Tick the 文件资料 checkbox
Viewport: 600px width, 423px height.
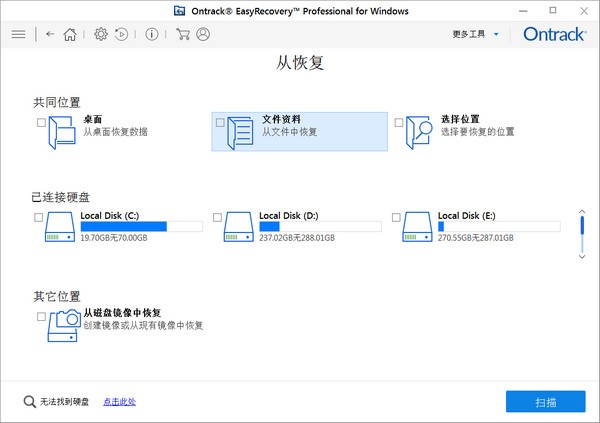point(220,123)
